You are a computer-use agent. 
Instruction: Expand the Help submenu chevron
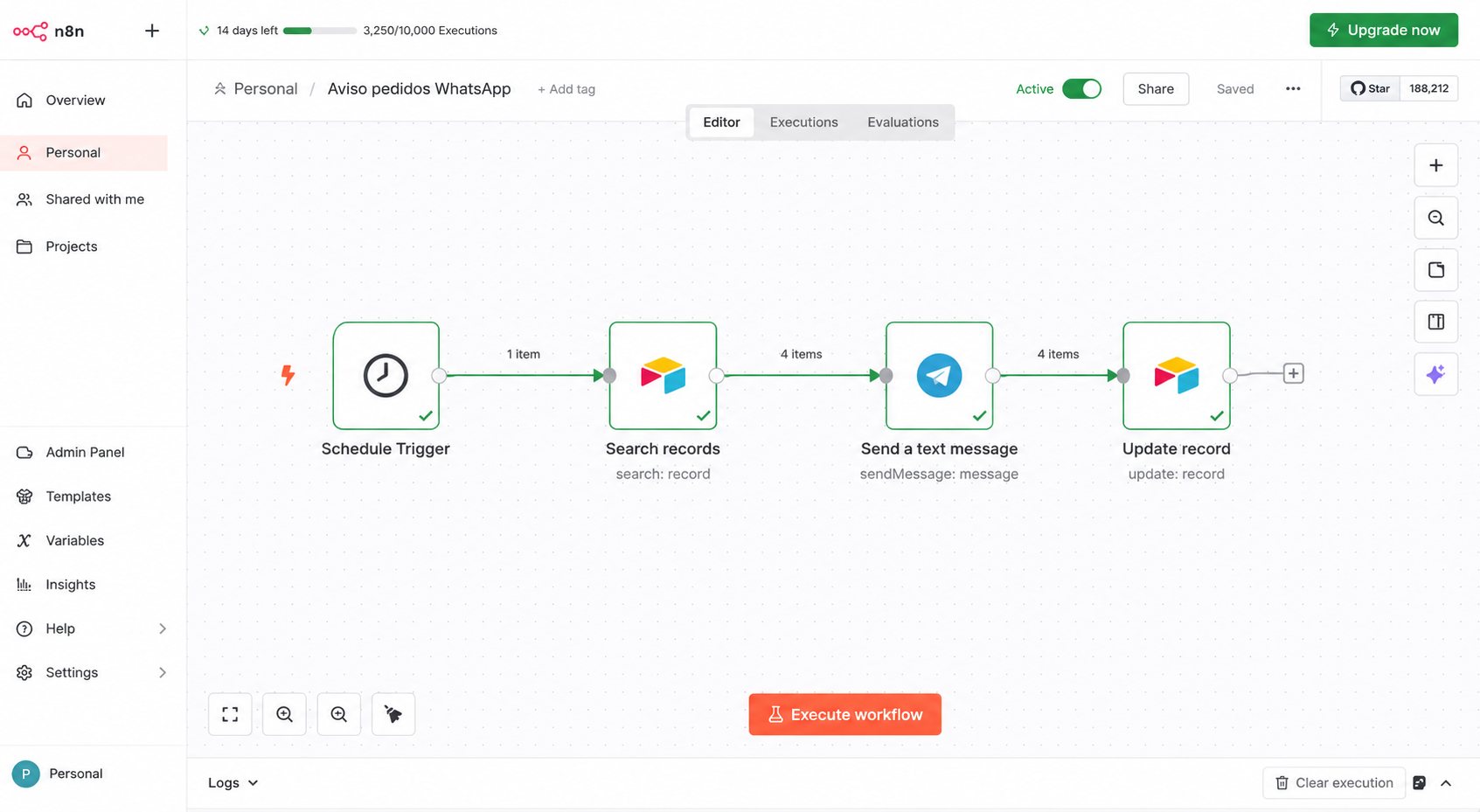coord(163,628)
